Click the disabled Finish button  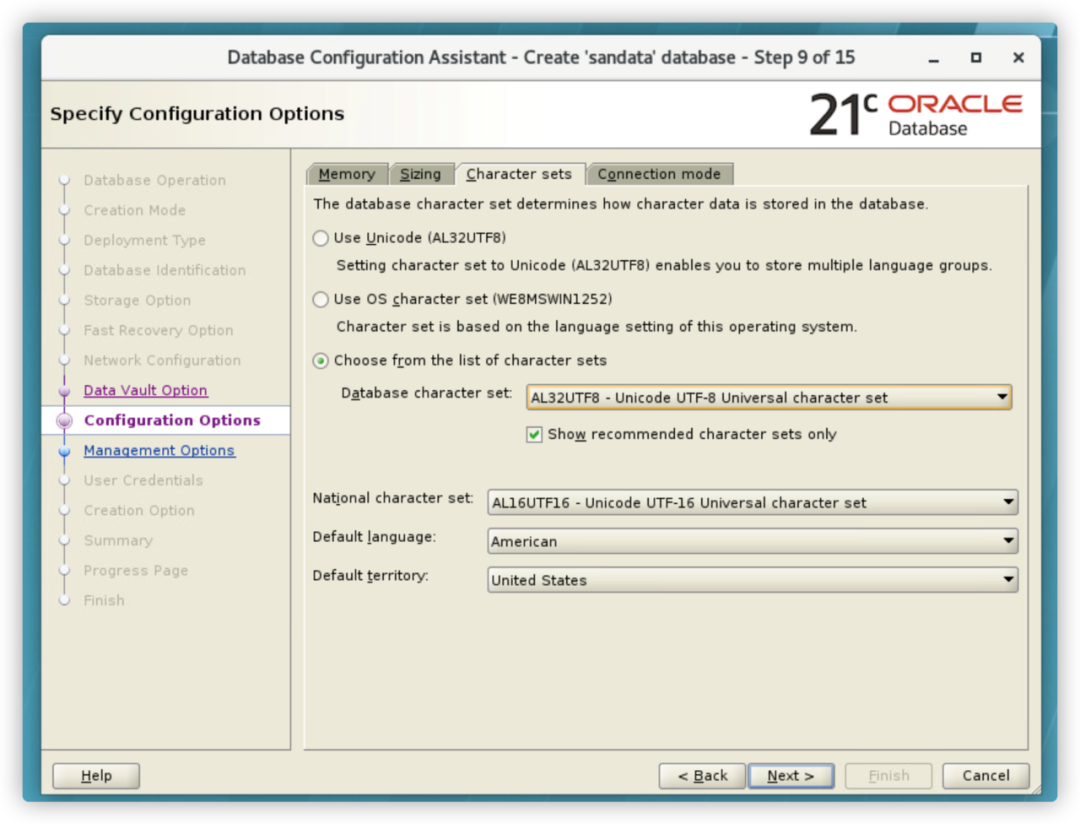click(889, 776)
